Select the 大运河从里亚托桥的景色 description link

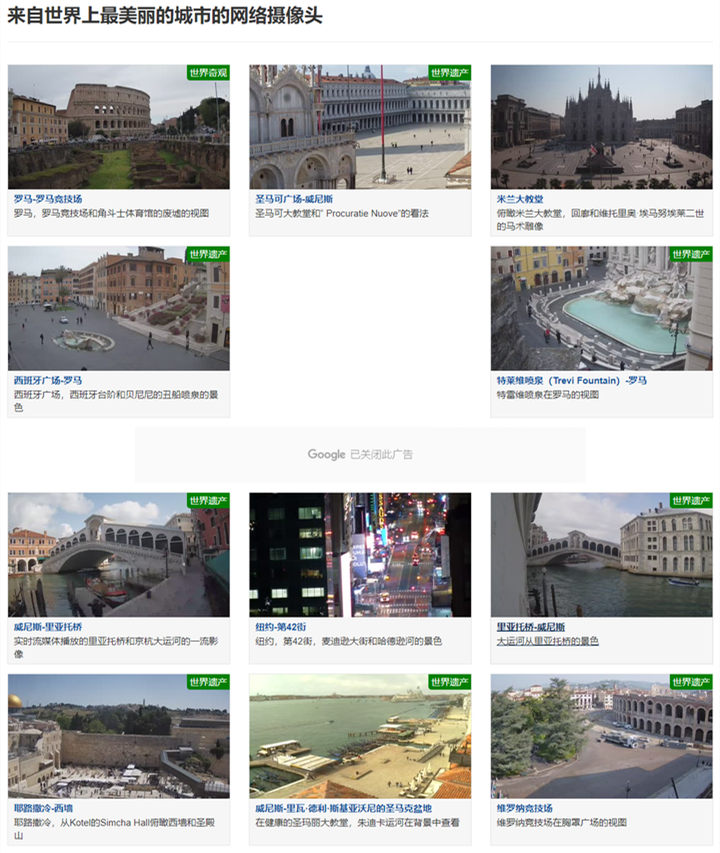click(x=547, y=641)
